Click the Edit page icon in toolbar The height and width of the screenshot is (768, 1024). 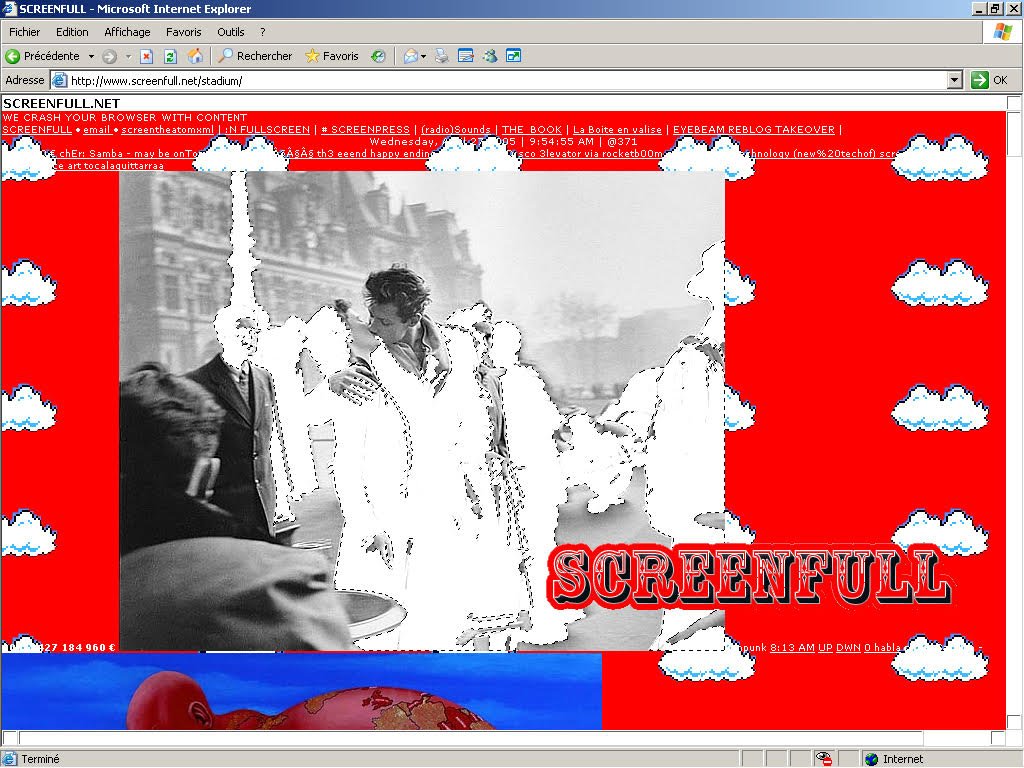click(466, 56)
